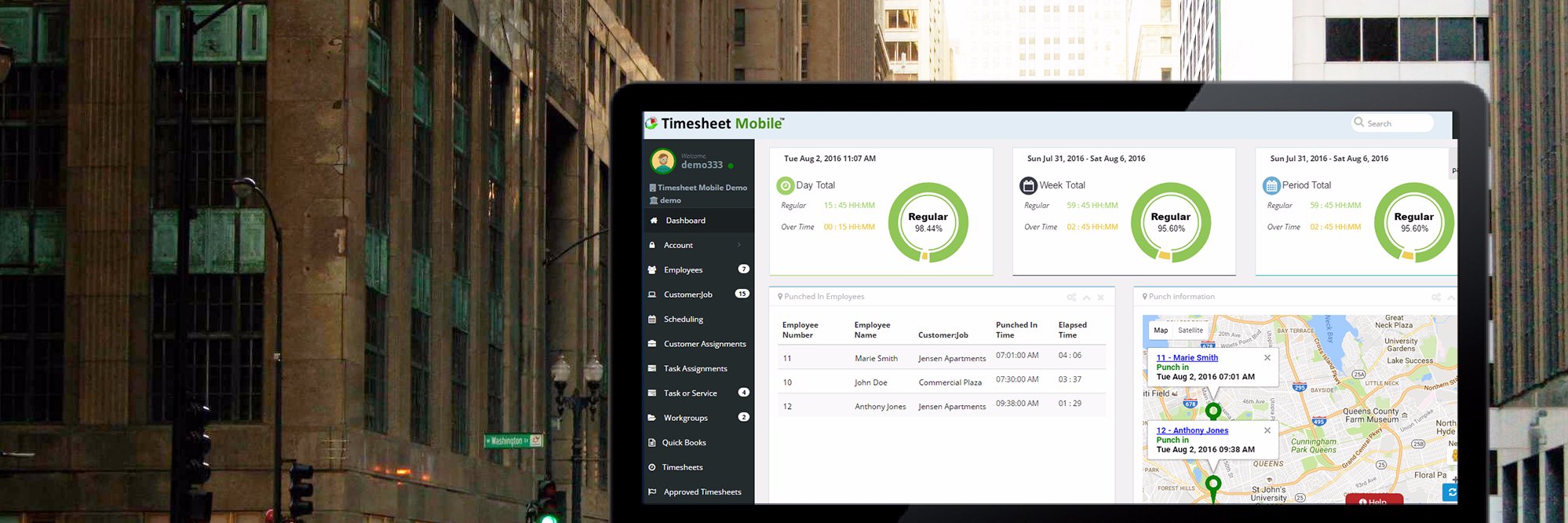
Task: Click the demo333 user avatar
Action: point(663,162)
